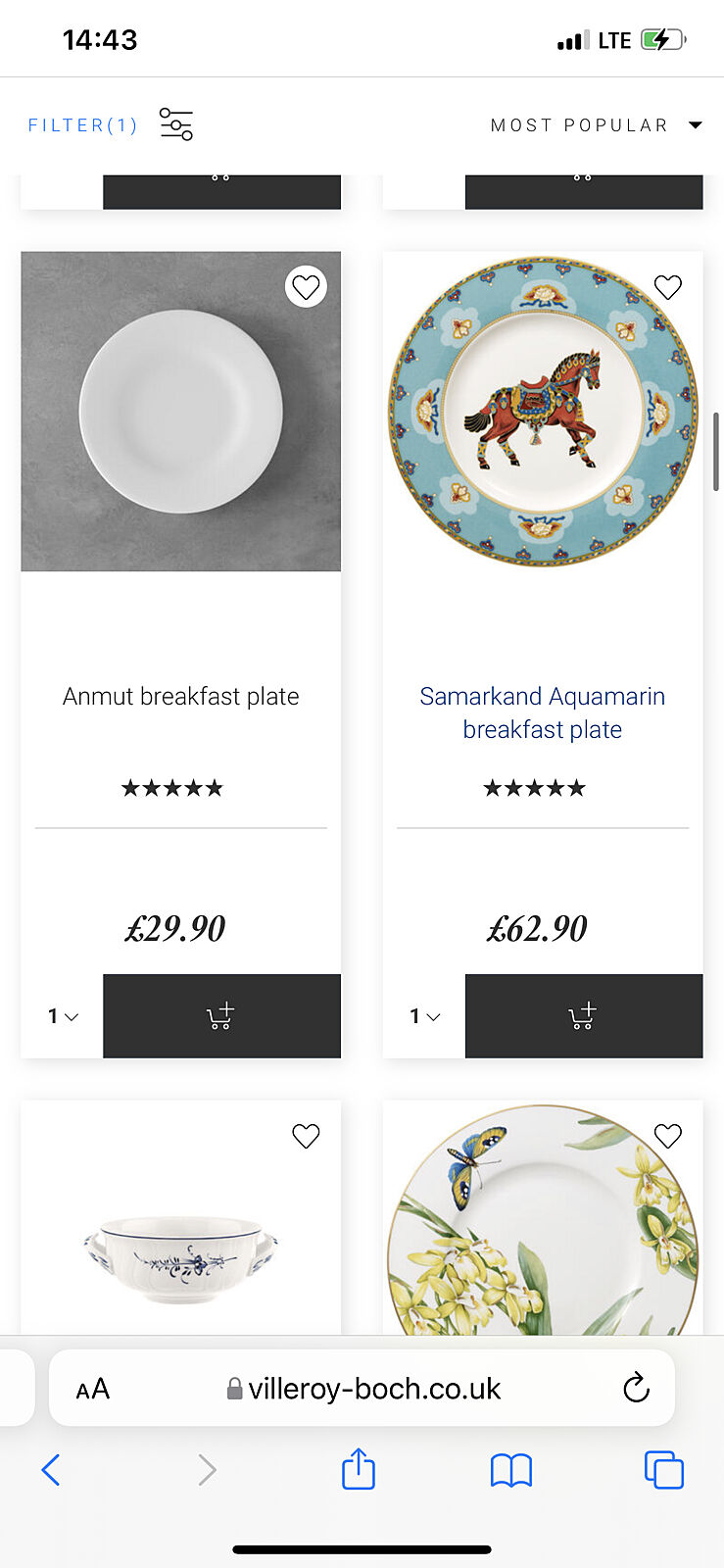Open Safari AA page settings menu
The width and height of the screenshot is (724, 1568).
pyautogui.click(x=93, y=1389)
